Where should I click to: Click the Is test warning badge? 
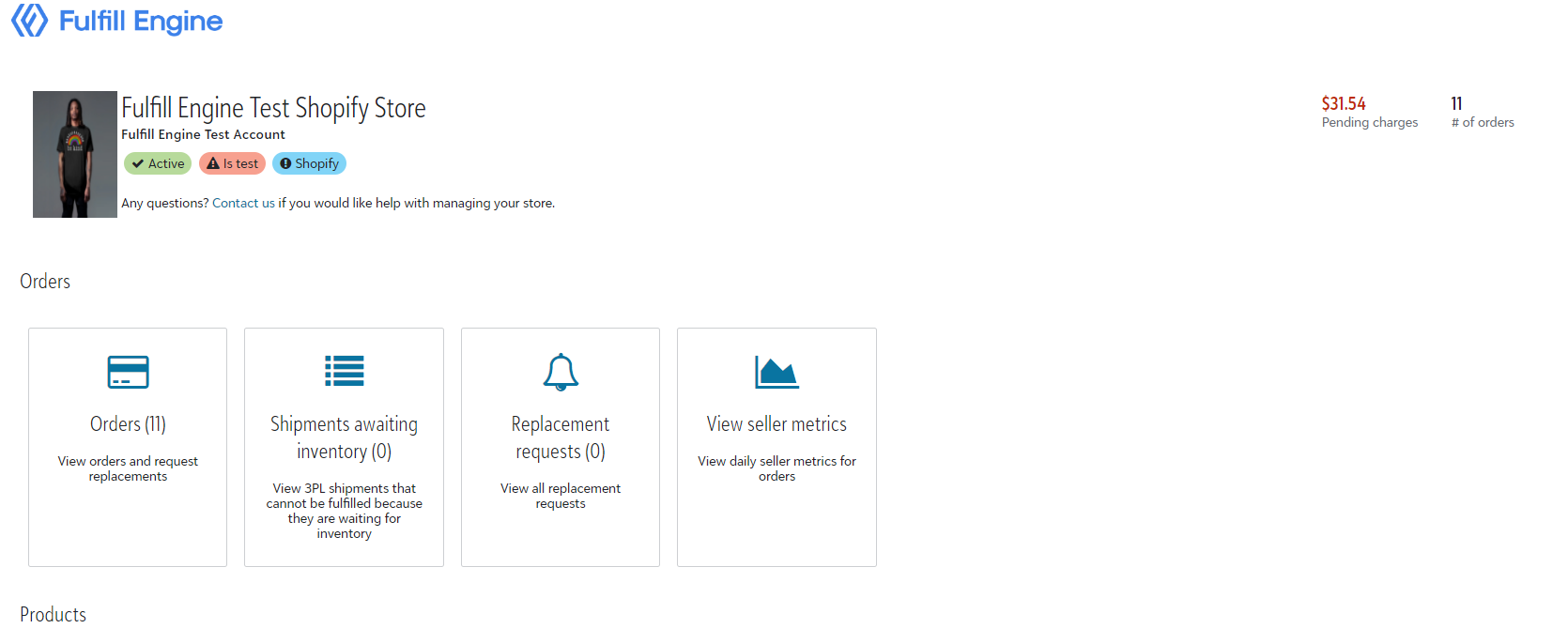point(232,163)
